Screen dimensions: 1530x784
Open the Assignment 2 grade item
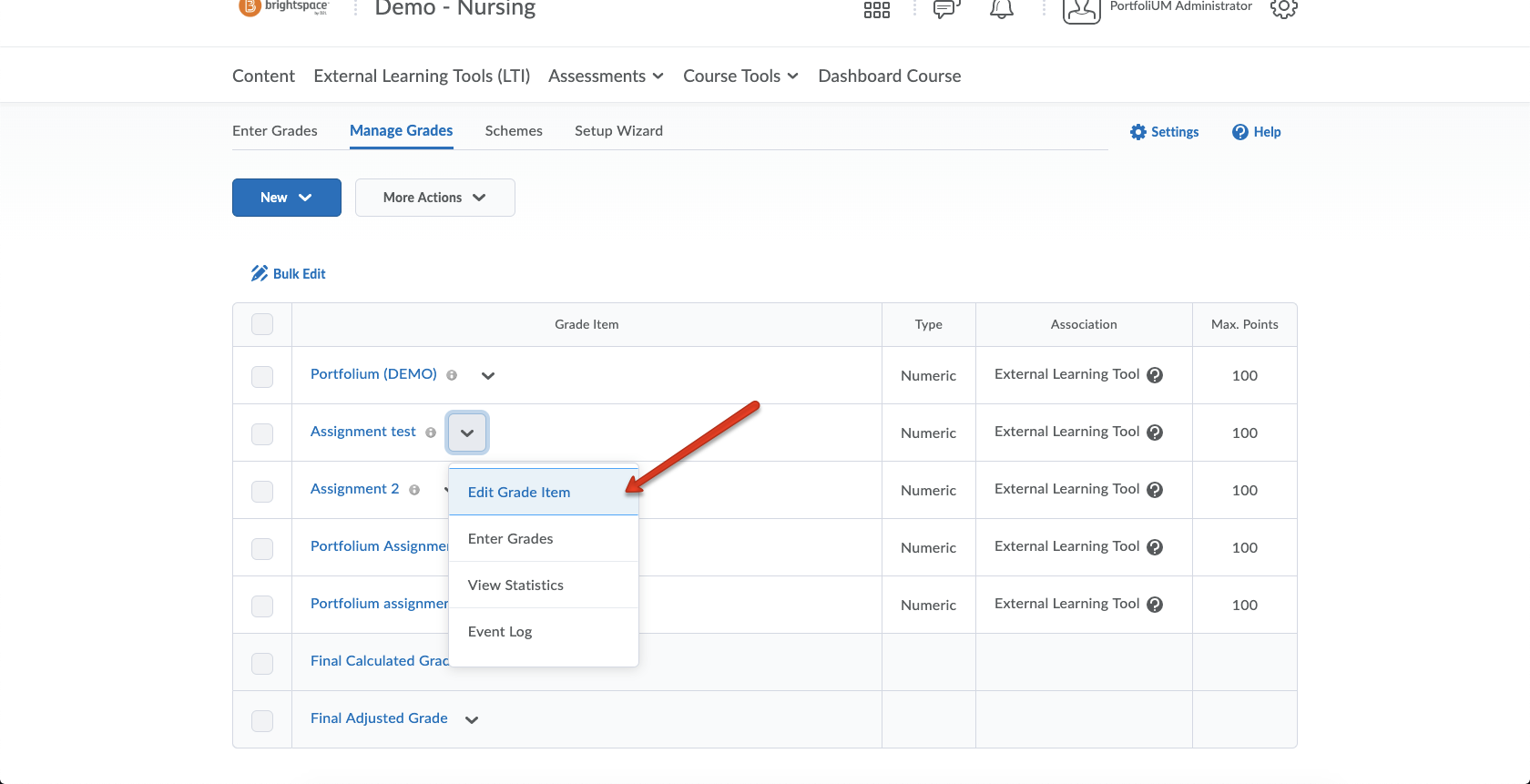355,489
